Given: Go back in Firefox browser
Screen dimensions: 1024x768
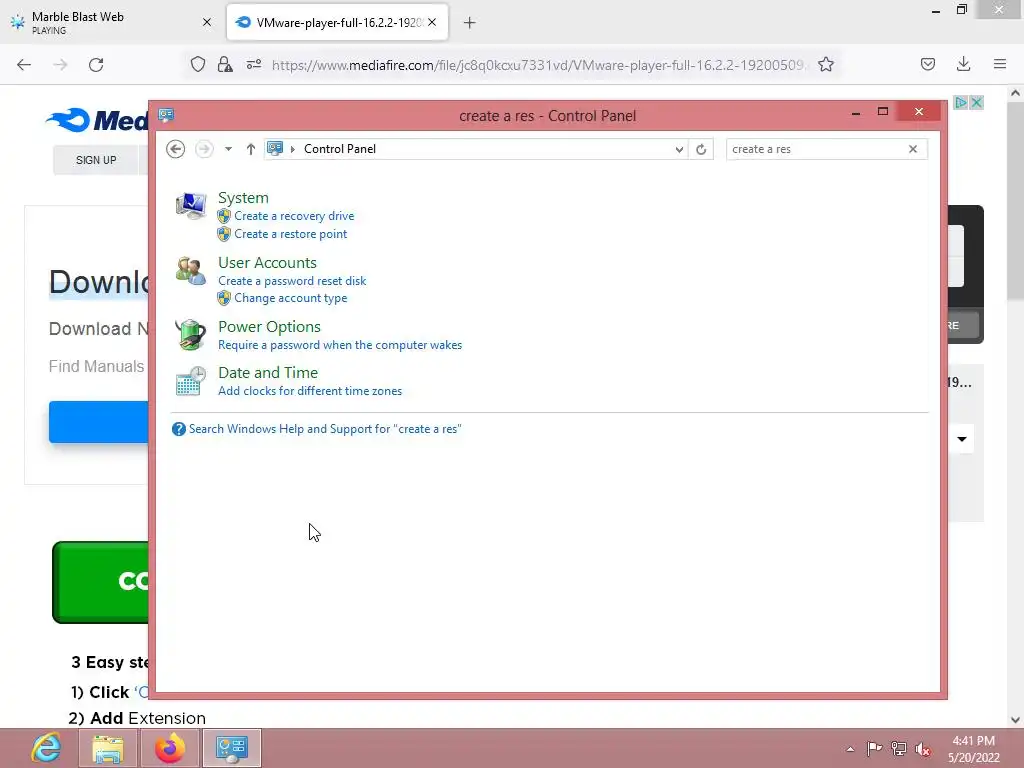Looking at the screenshot, I should click(24, 64).
